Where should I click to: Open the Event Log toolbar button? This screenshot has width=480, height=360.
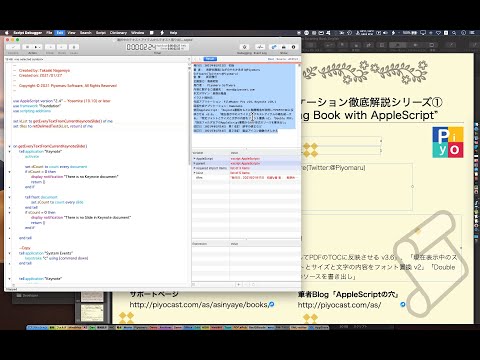click(260, 47)
